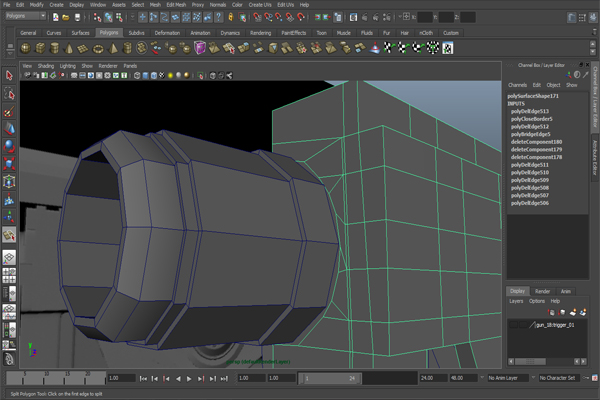Select the Move tool cone icon
The width and height of the screenshot is (600, 400).
point(9,129)
